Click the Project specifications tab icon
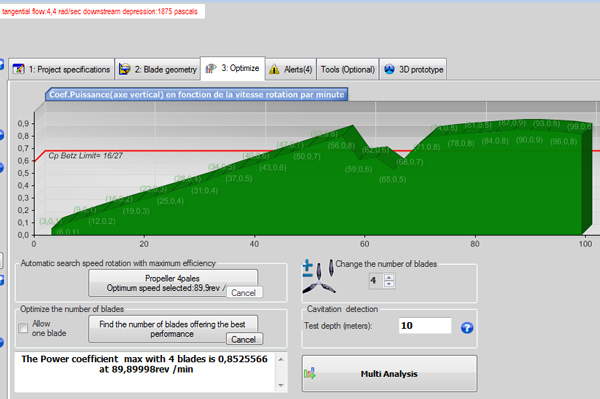 pyautogui.click(x=19, y=69)
